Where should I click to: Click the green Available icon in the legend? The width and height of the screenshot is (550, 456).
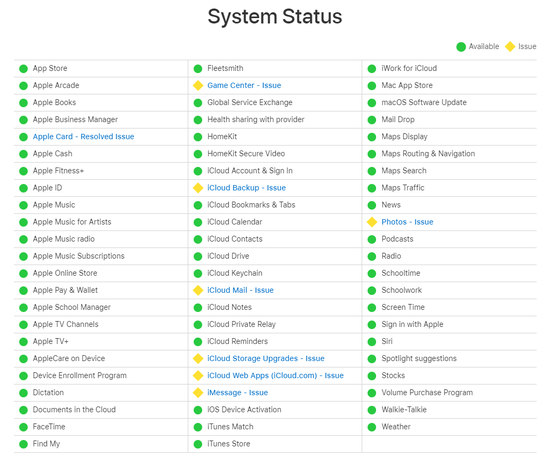point(461,47)
